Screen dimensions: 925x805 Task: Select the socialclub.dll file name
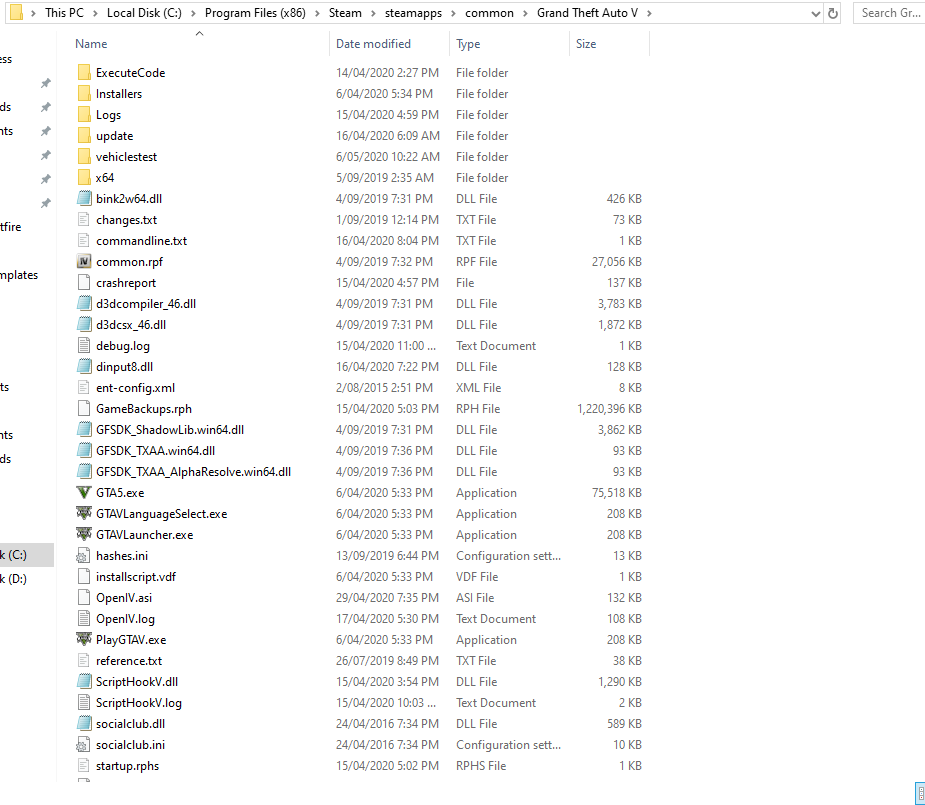click(130, 724)
